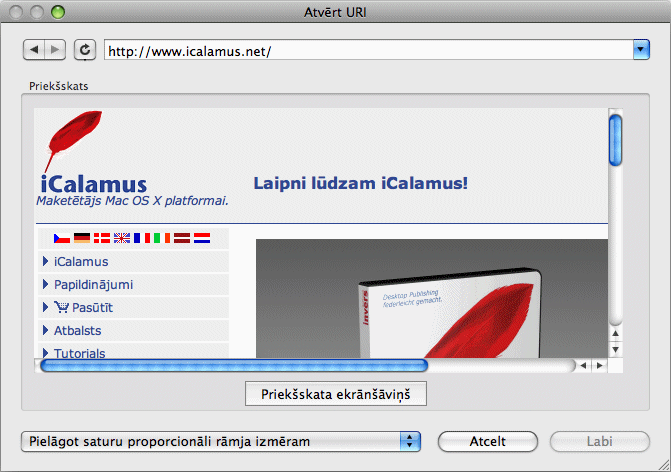
Task: Expand the triangle next to Papildinājumi
Action: click(45, 284)
